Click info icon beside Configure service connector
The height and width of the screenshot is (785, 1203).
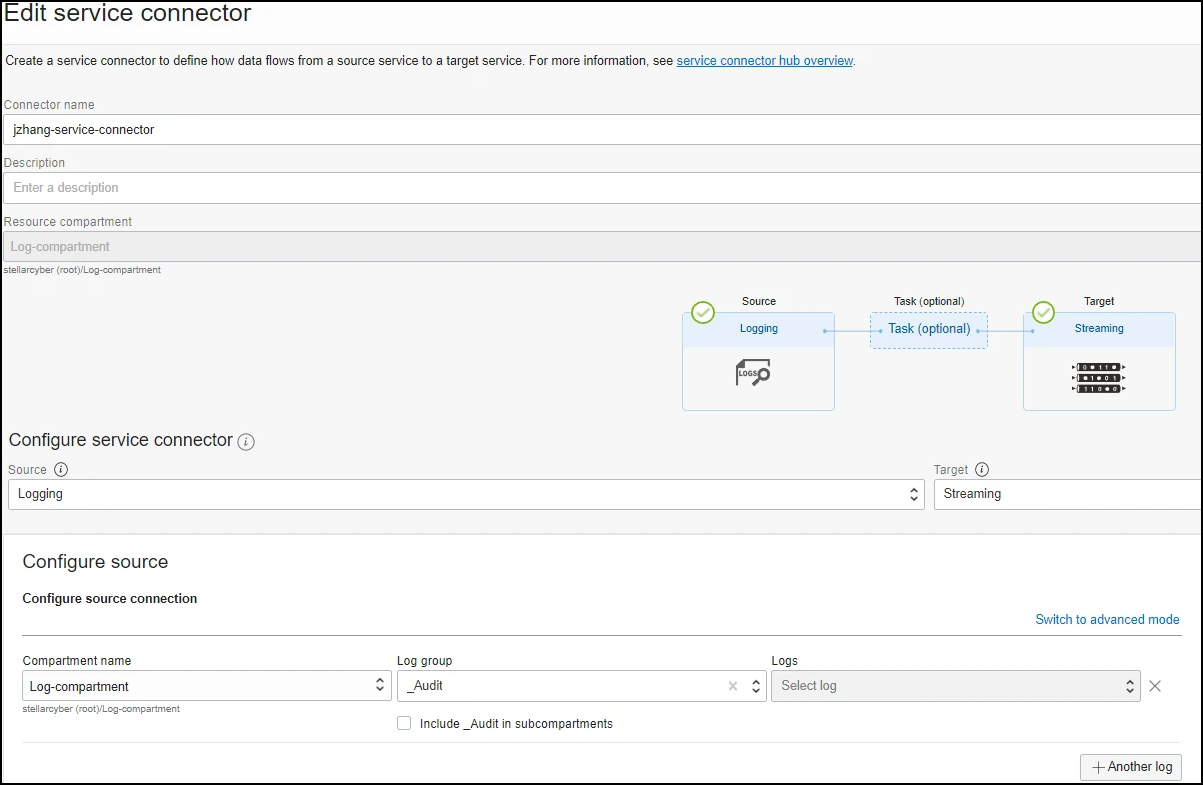click(x=246, y=442)
